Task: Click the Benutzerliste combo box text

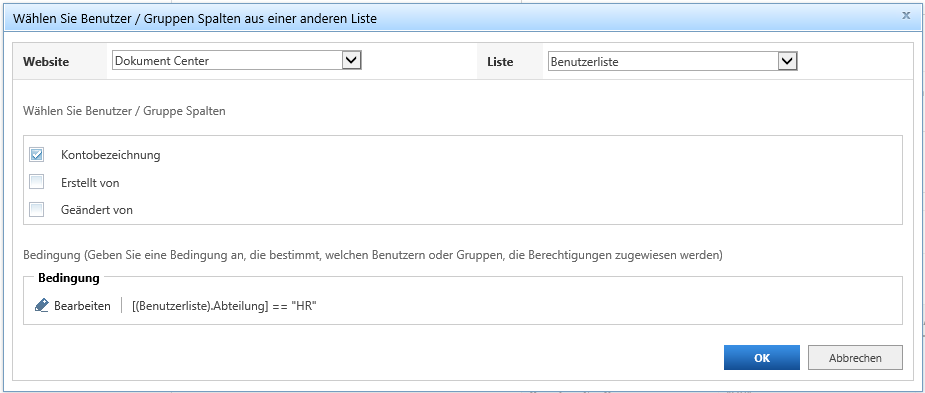Action: tap(585, 61)
